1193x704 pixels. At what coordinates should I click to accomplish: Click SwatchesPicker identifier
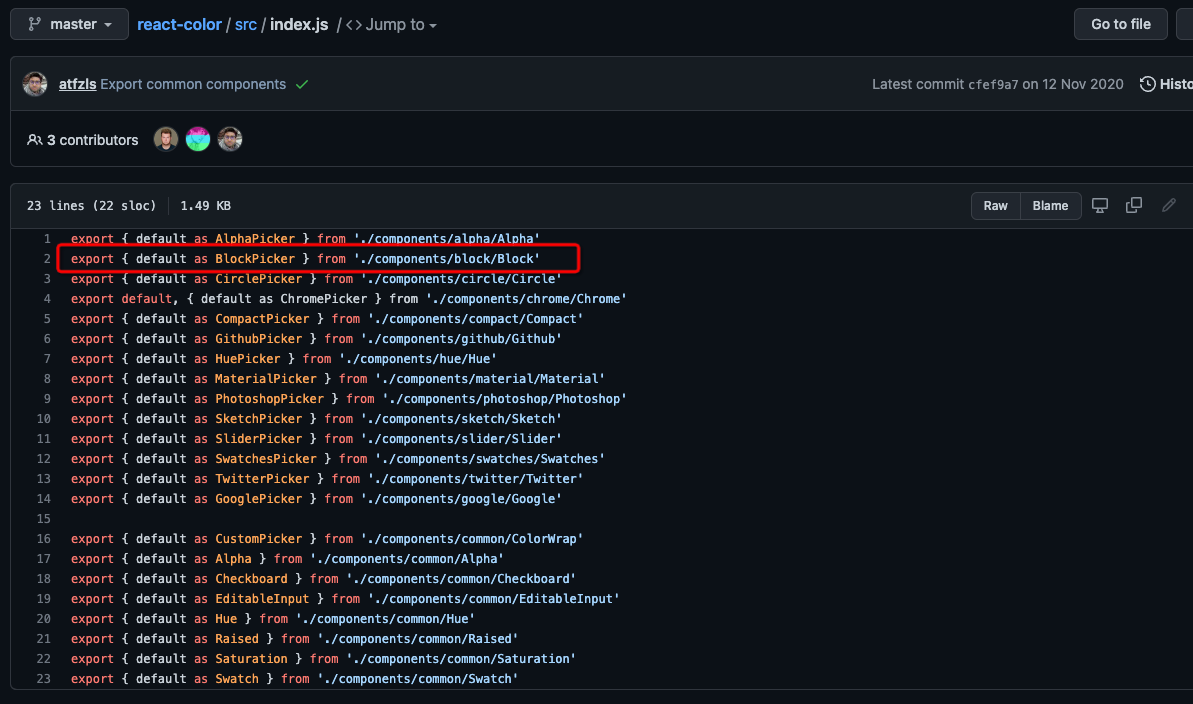[266, 459]
